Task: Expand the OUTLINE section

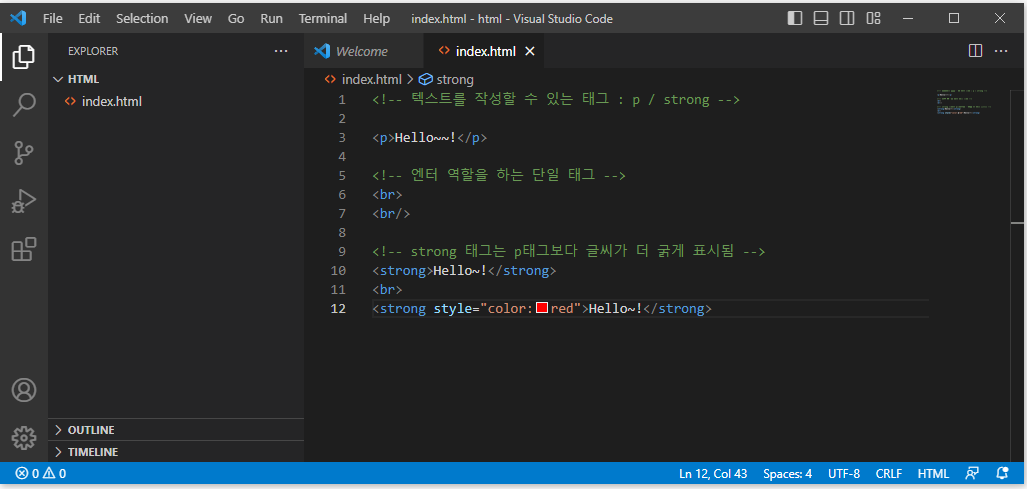Action: click(176, 430)
